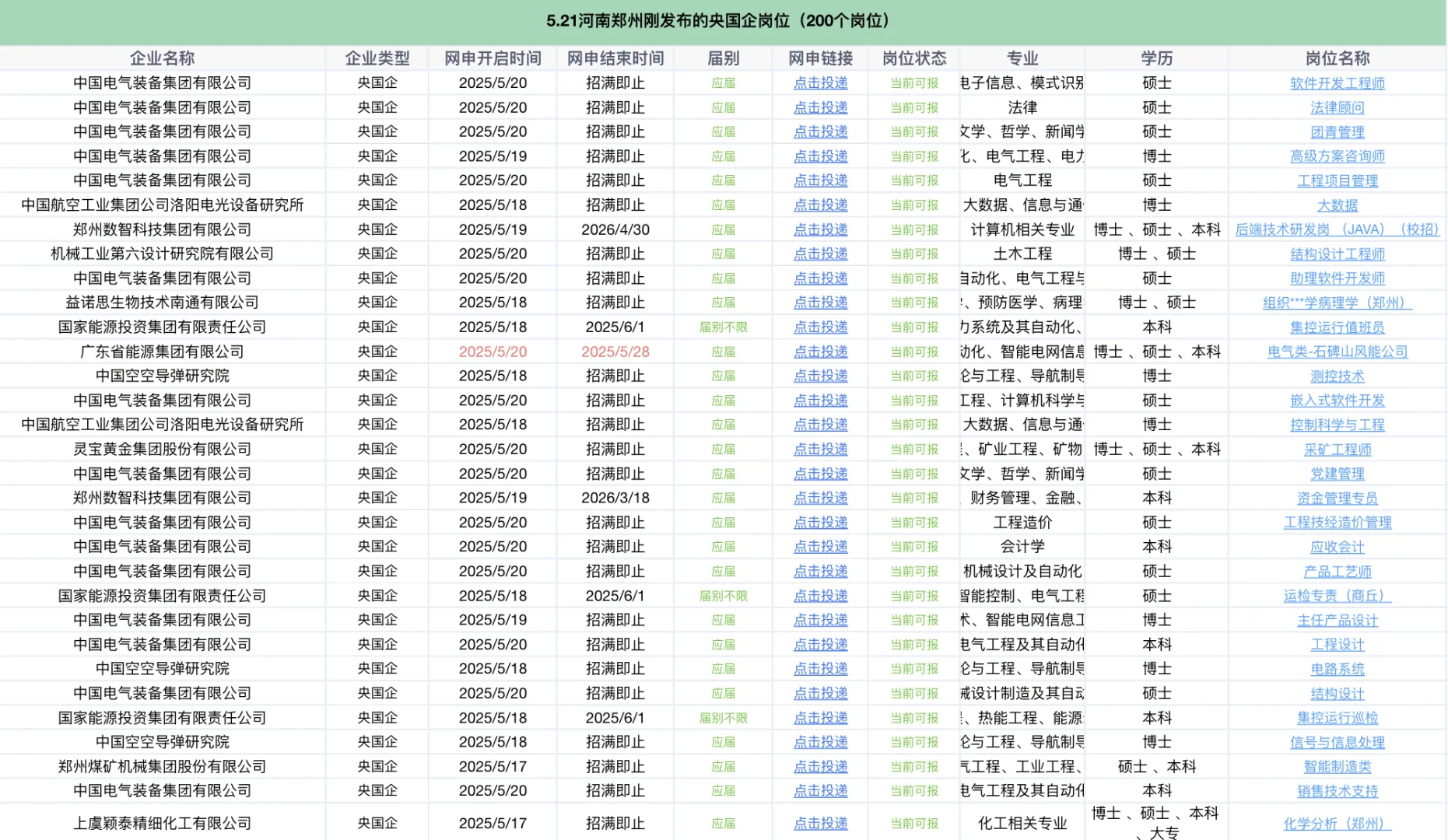Viewport: 1448px width, 840px height.
Task: Open the 智能制造类 job link
Action: click(1337, 767)
